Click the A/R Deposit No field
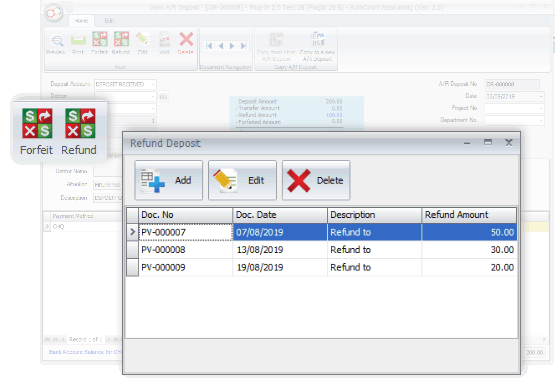The image size is (555, 388). (x=512, y=84)
